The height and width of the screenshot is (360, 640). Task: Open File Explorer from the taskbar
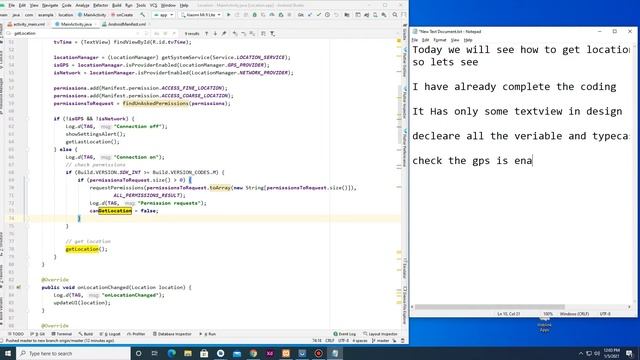pos(188,353)
